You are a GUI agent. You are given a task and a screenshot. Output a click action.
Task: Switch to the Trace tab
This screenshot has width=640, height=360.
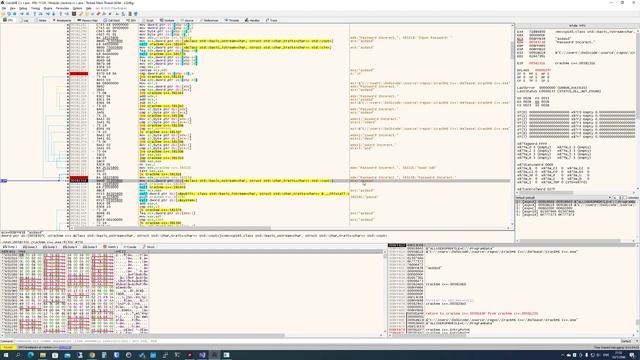click(271, 20)
